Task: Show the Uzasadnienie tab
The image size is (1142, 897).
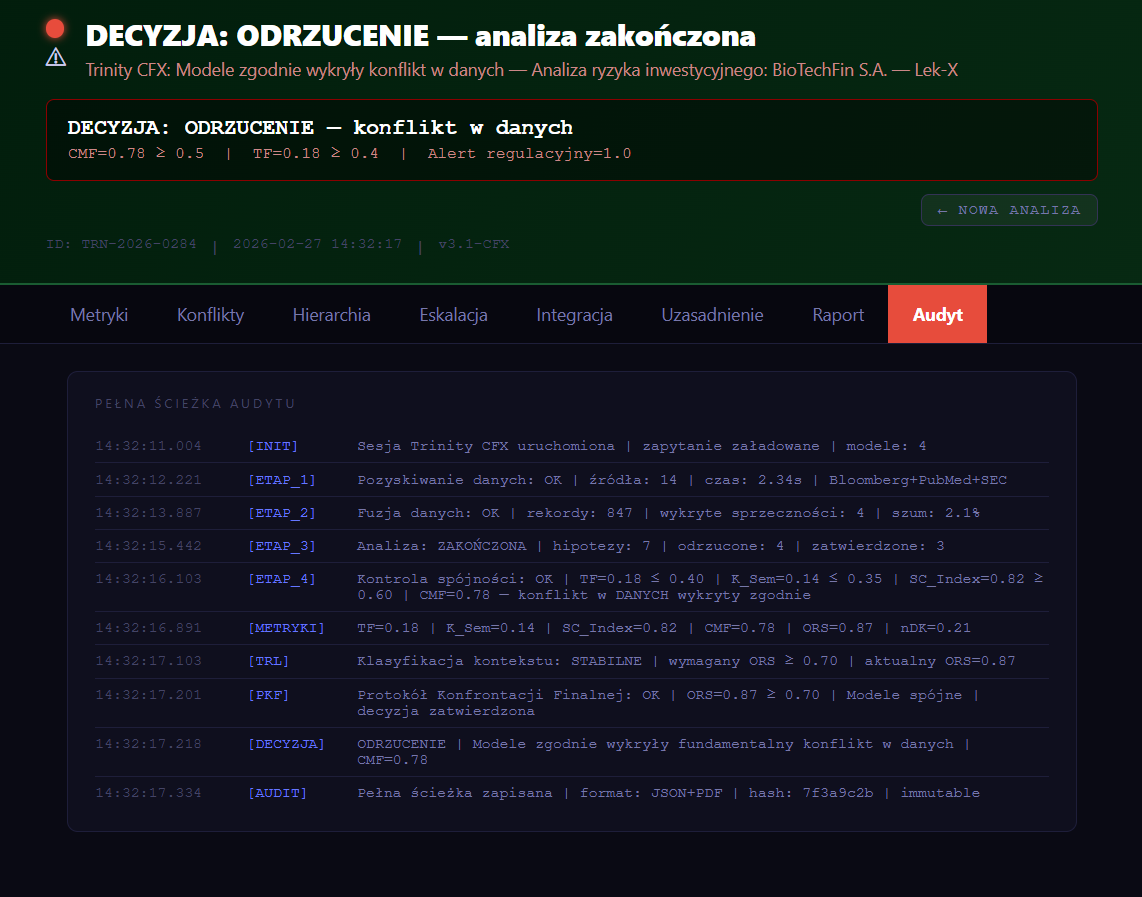Action: (712, 315)
